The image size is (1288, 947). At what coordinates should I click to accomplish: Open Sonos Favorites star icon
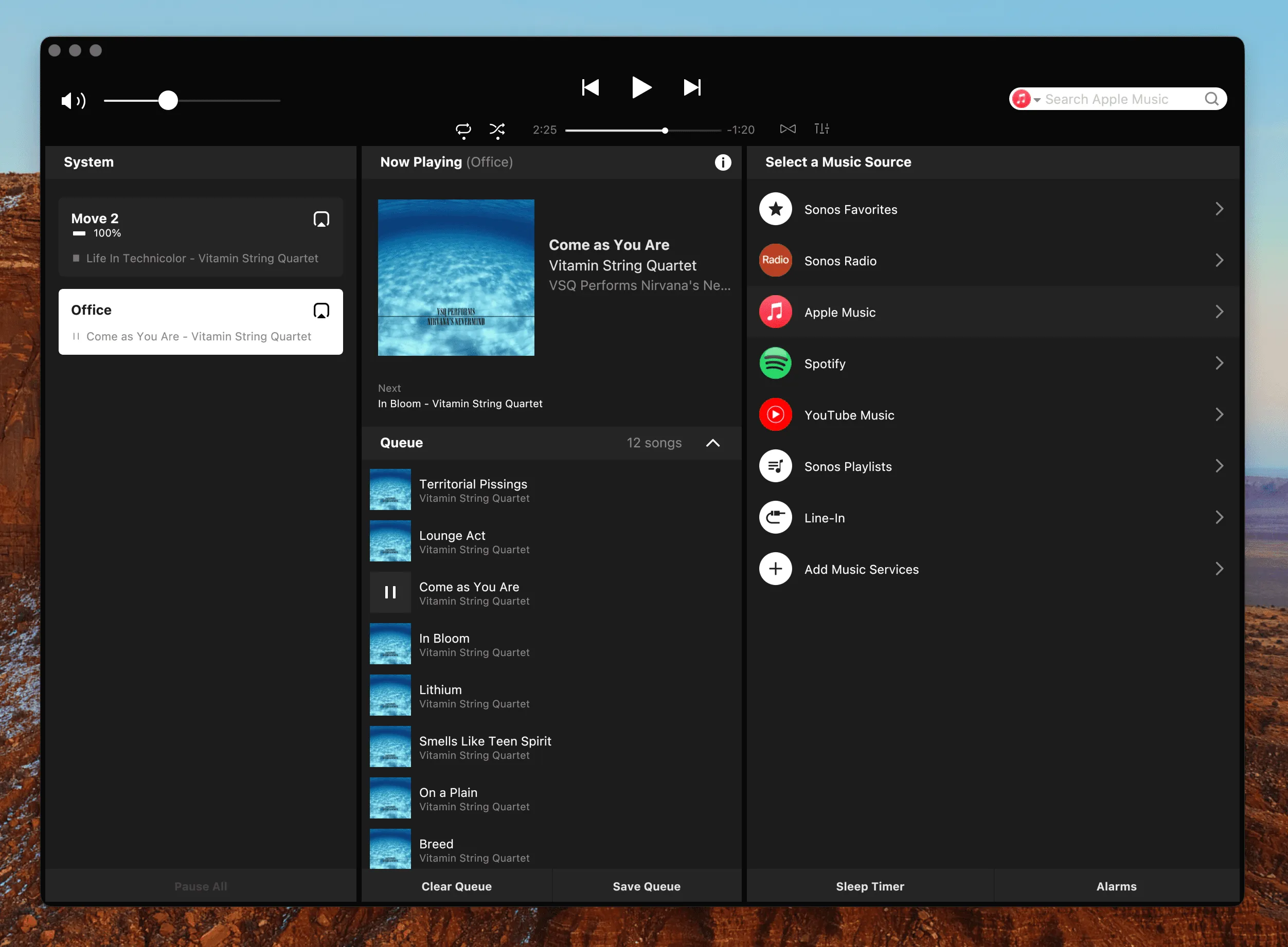(x=775, y=209)
